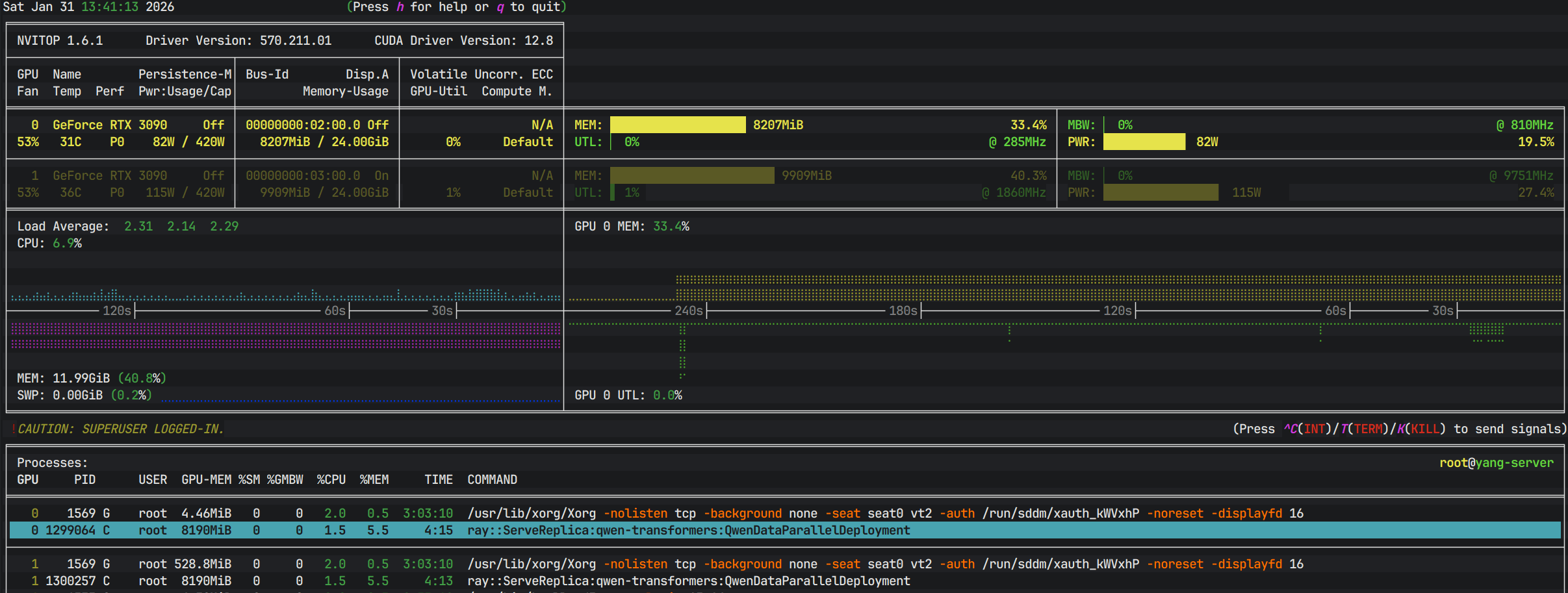Click the %SM column header
1568x593 pixels.
click(249, 479)
